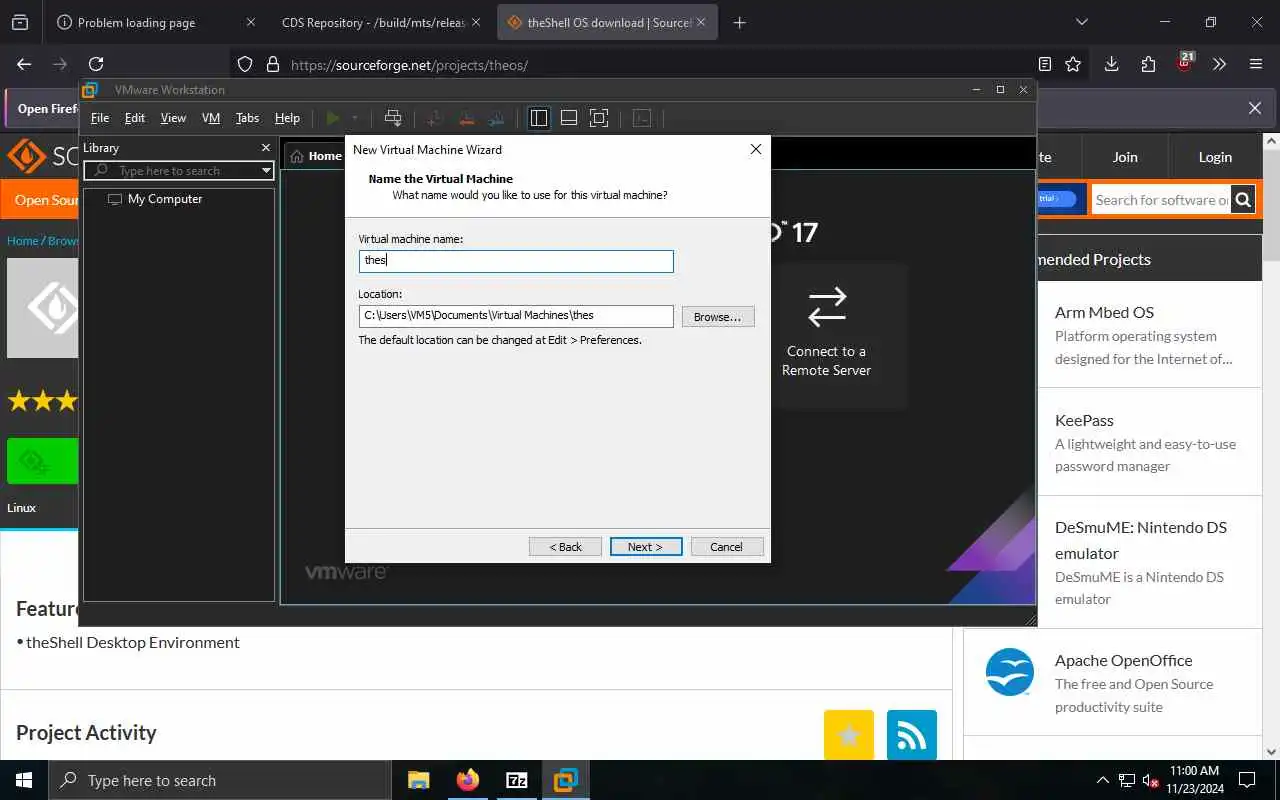Select My Computer in the library tree
This screenshot has width=1280, height=800.
[x=165, y=199]
